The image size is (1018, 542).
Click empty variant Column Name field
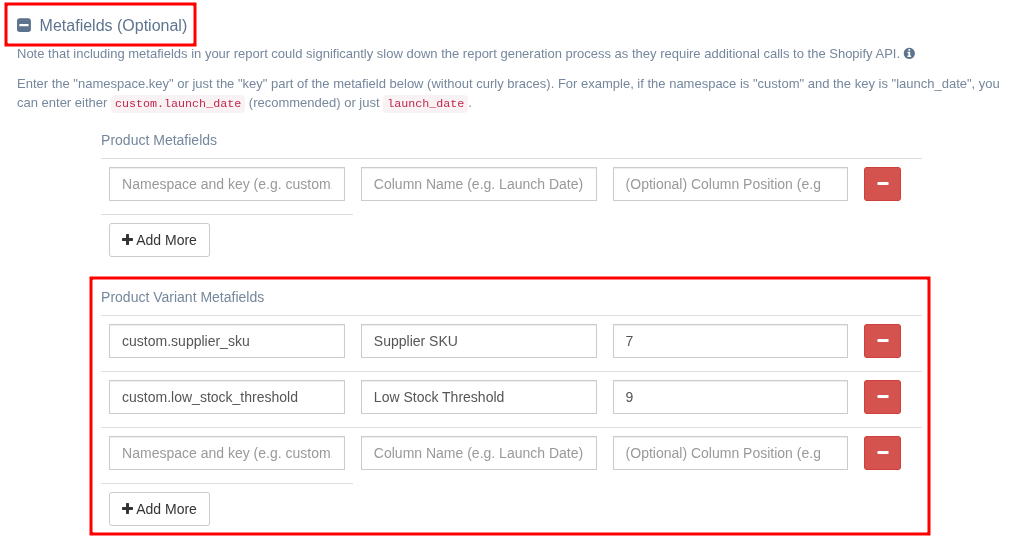point(478,452)
